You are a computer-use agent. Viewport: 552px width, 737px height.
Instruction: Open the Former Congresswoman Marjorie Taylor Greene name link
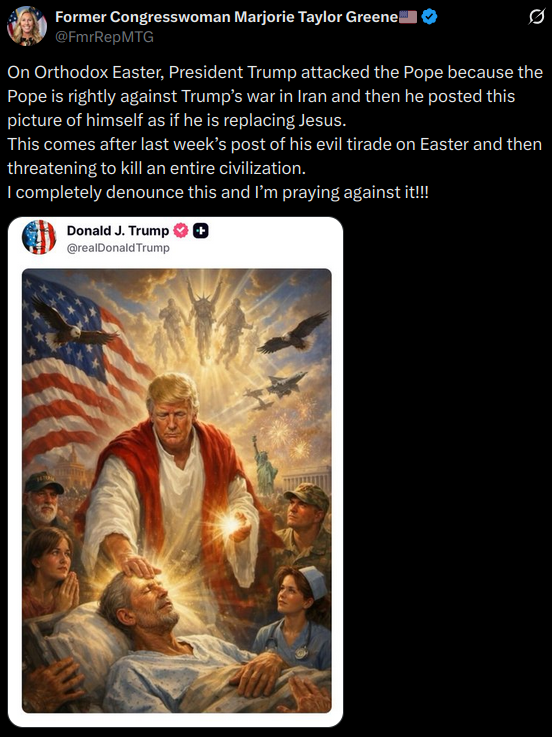(227, 17)
